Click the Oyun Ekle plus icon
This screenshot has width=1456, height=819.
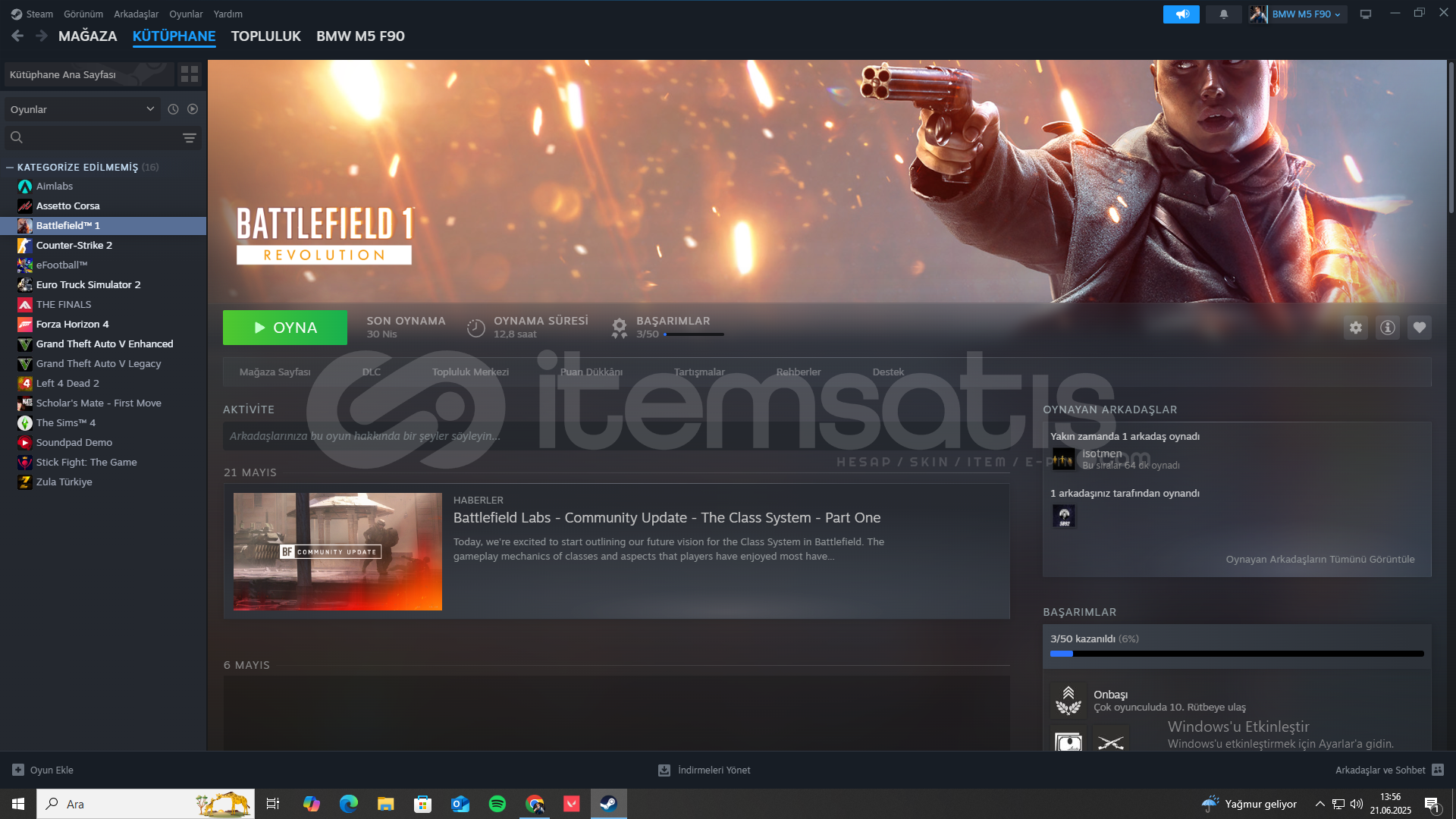coord(18,770)
